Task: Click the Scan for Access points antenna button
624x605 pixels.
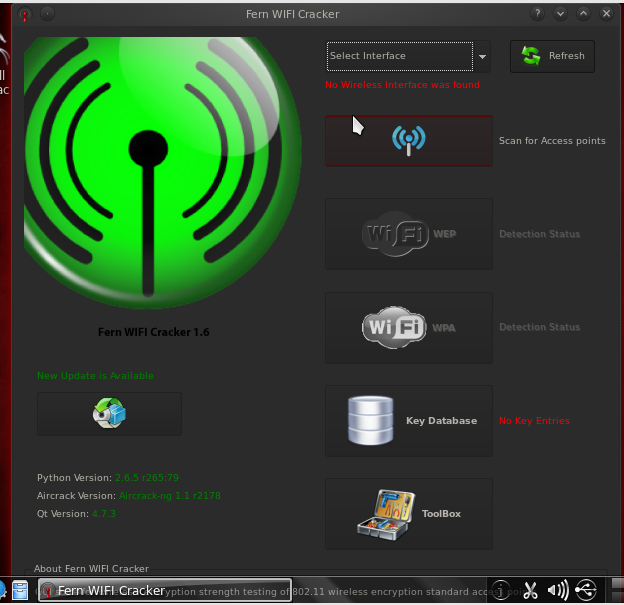Action: 409,141
